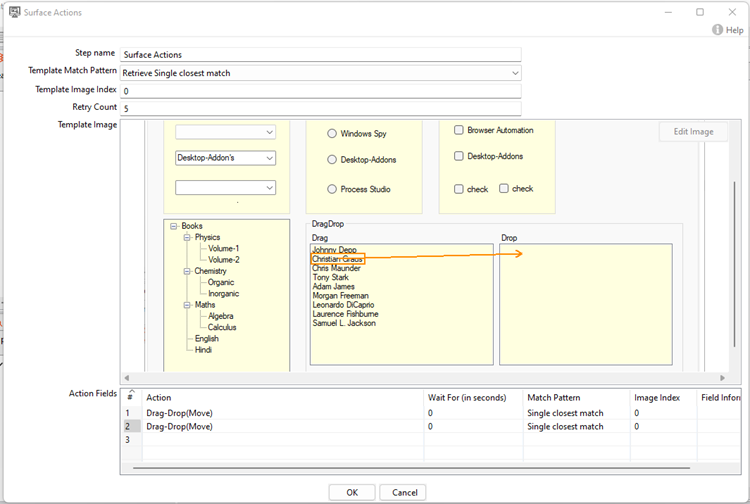Click into the Step name field
The height and width of the screenshot is (504, 750).
(320, 55)
